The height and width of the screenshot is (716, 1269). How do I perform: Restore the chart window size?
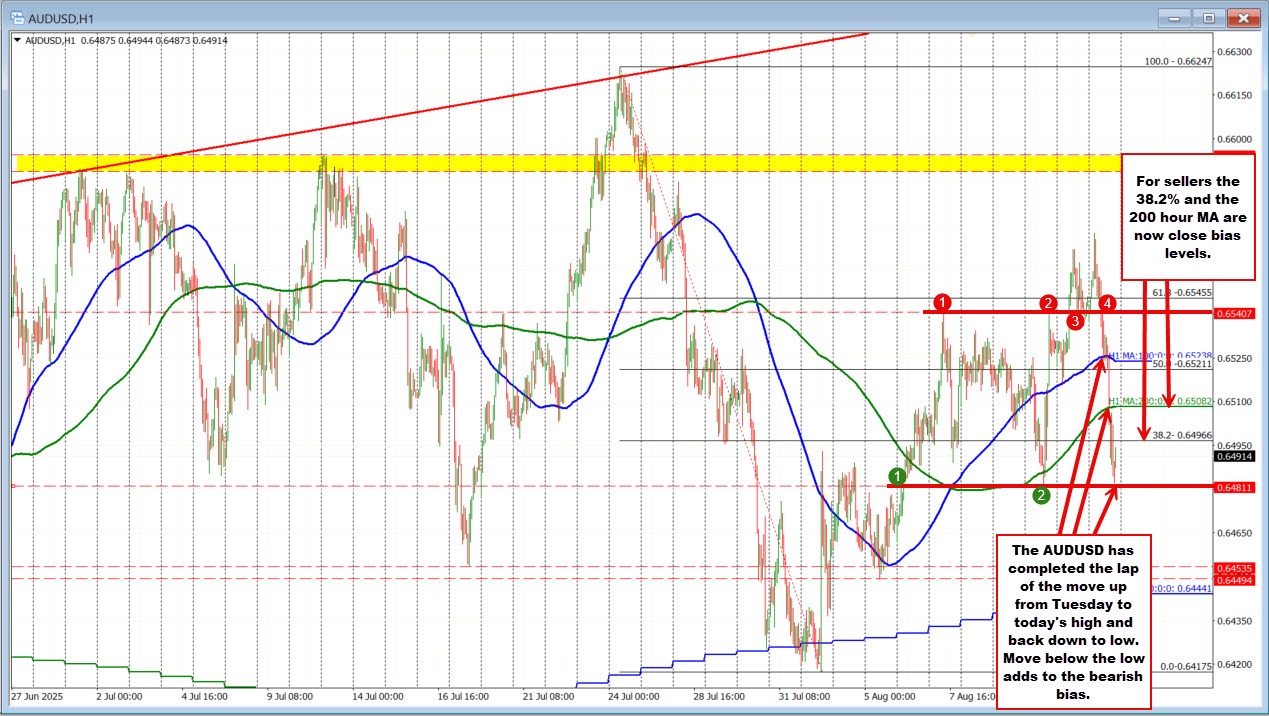(x=1209, y=17)
